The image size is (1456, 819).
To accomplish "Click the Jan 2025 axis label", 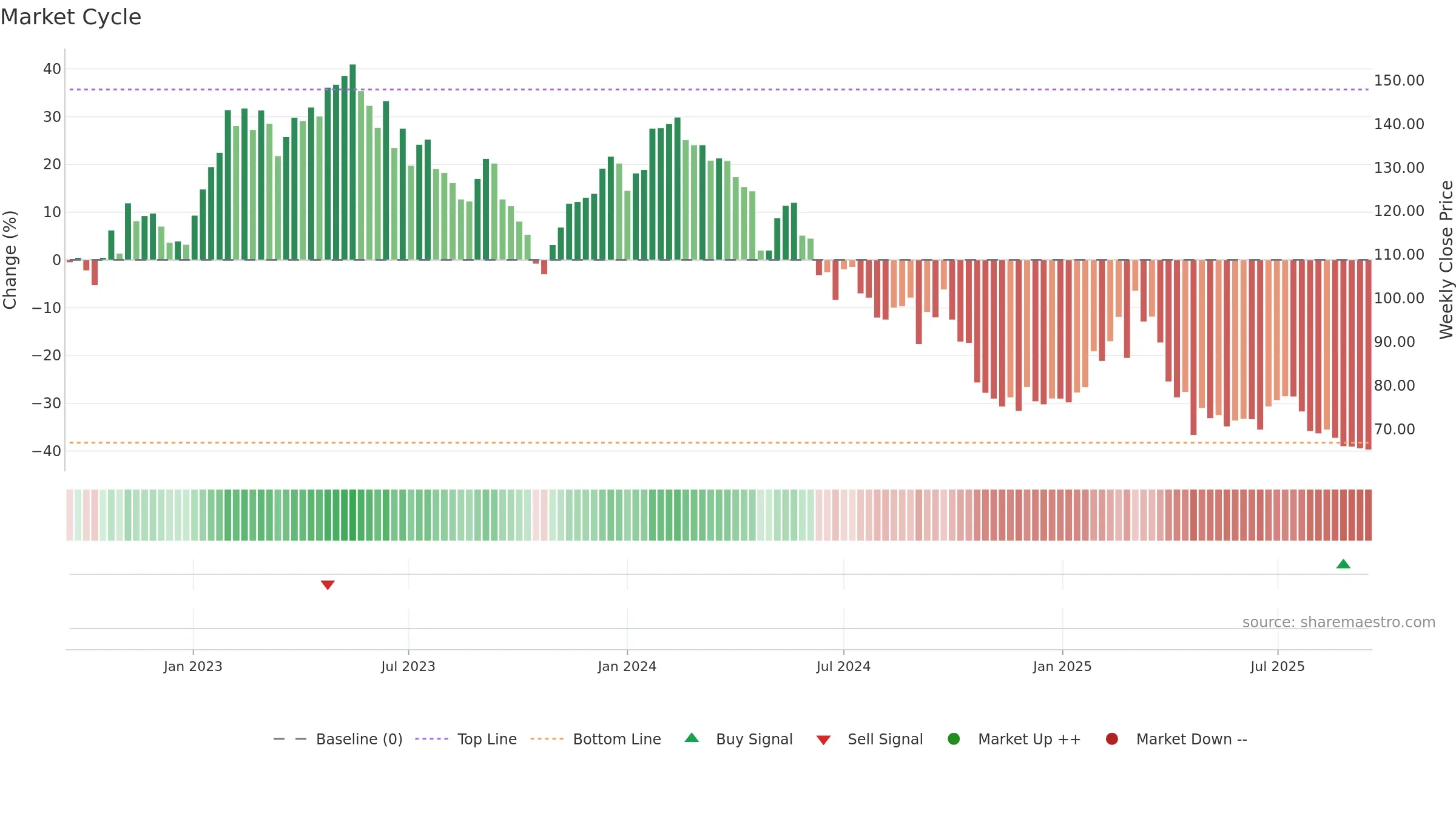I will tap(1062, 666).
